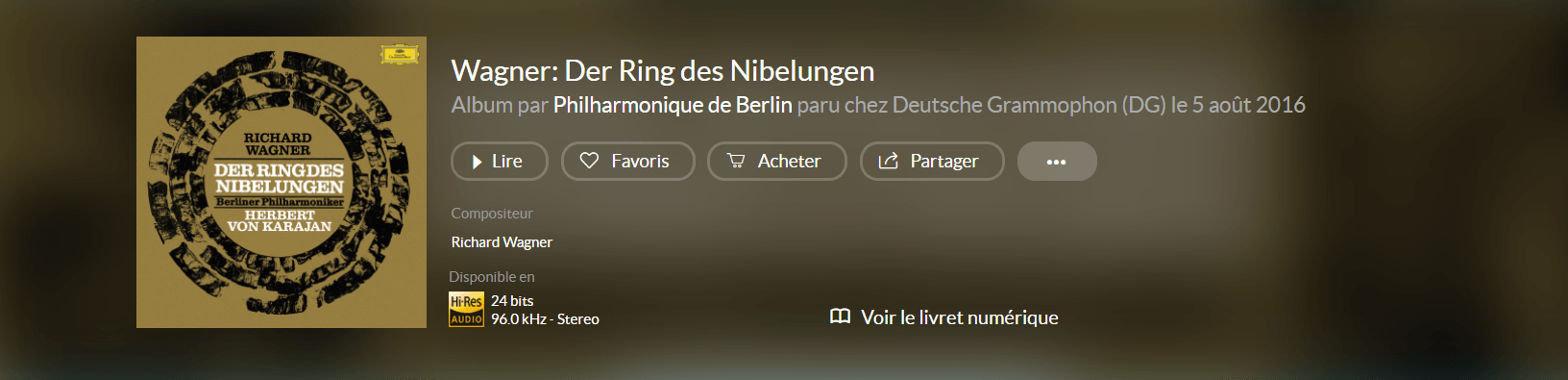Click the Der Ring des Nibelungen album cover
This screenshot has width=1568, height=380.
coord(282,182)
